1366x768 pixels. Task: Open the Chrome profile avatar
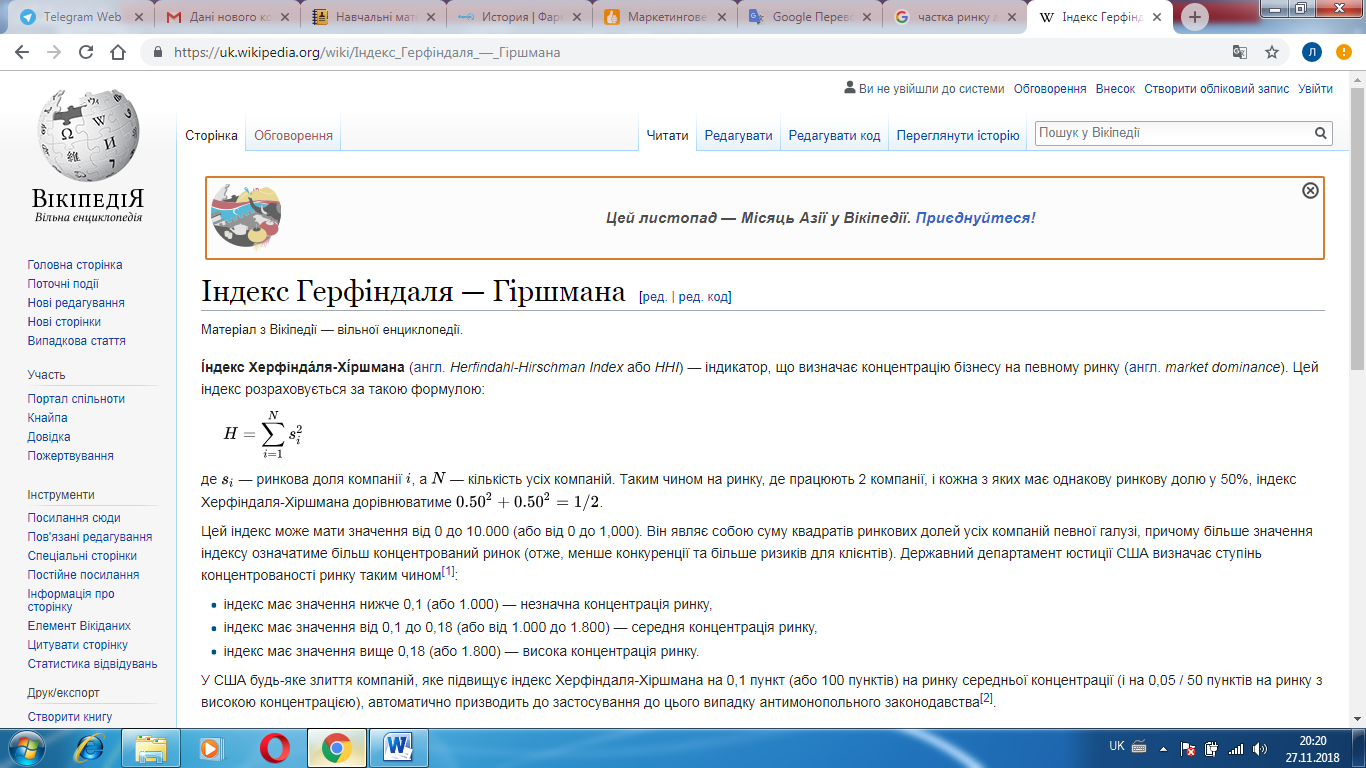[1312, 52]
